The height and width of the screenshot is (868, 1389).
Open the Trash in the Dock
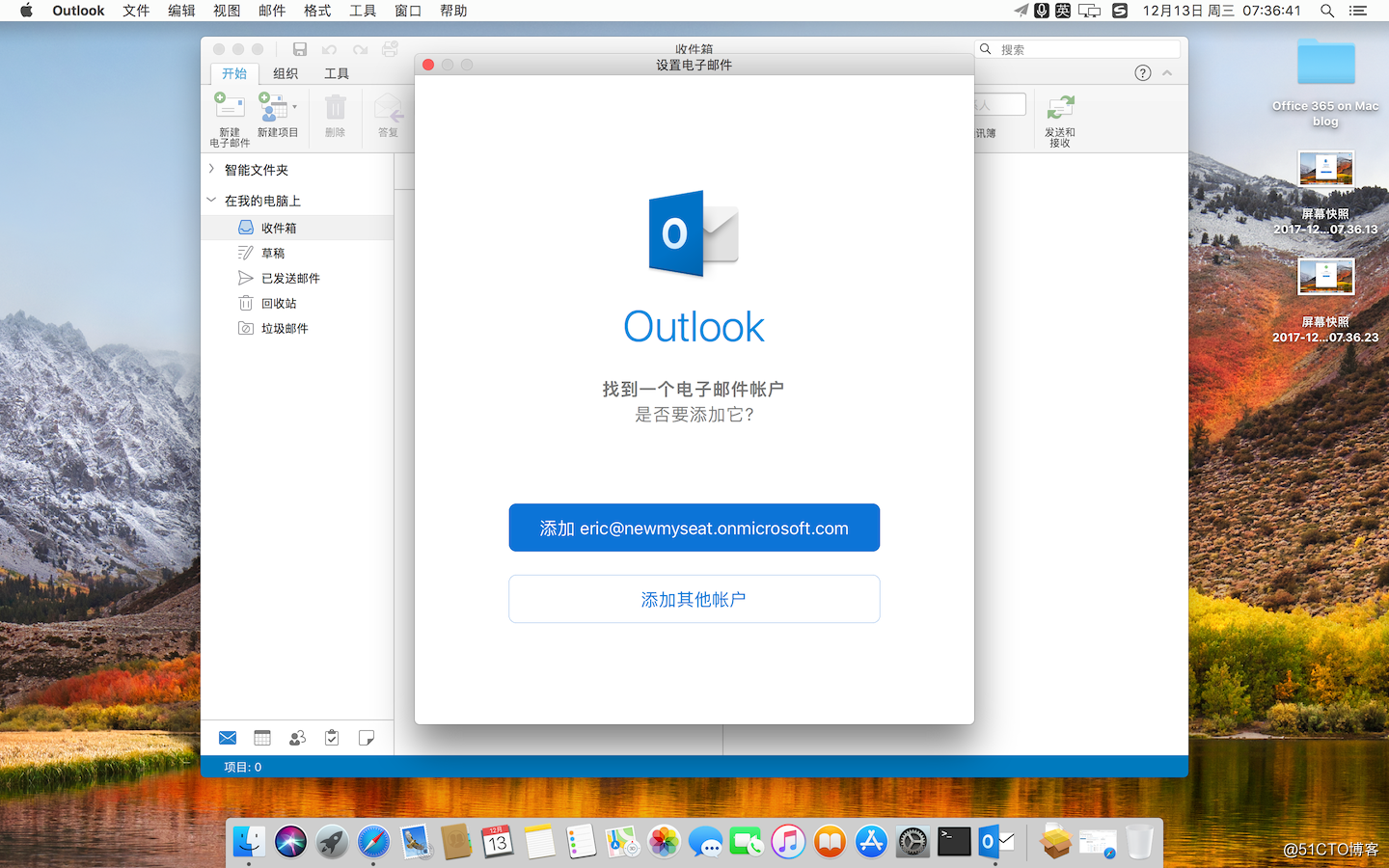(1139, 842)
